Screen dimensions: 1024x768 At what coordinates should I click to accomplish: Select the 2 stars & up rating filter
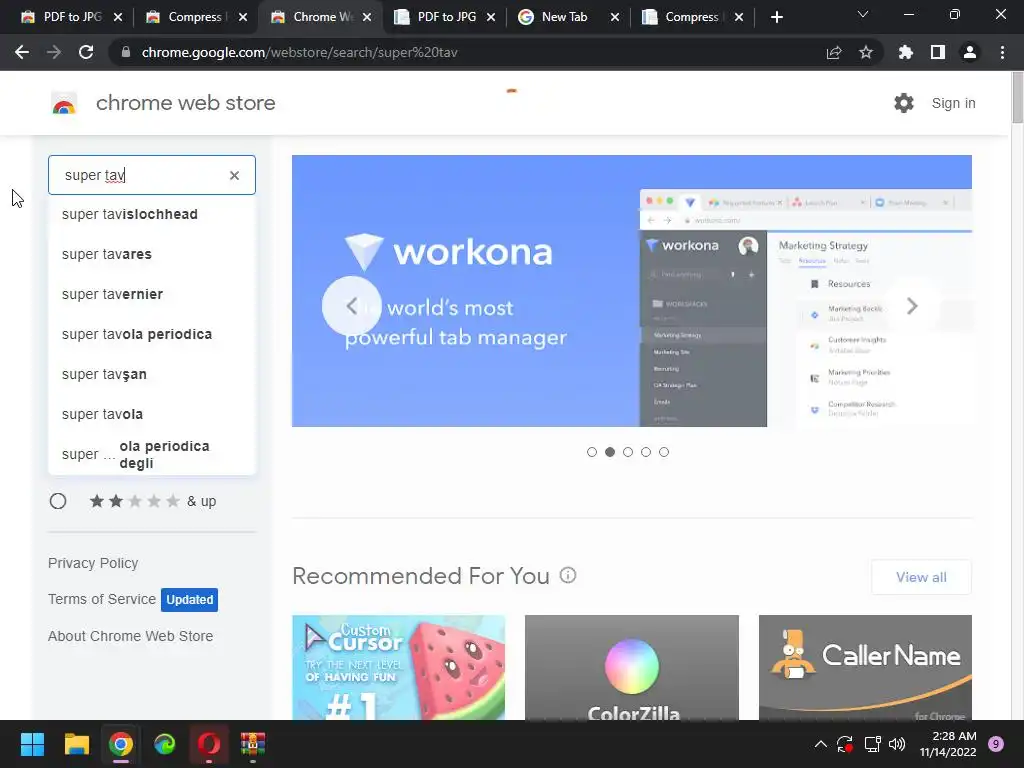pyautogui.click(x=58, y=501)
